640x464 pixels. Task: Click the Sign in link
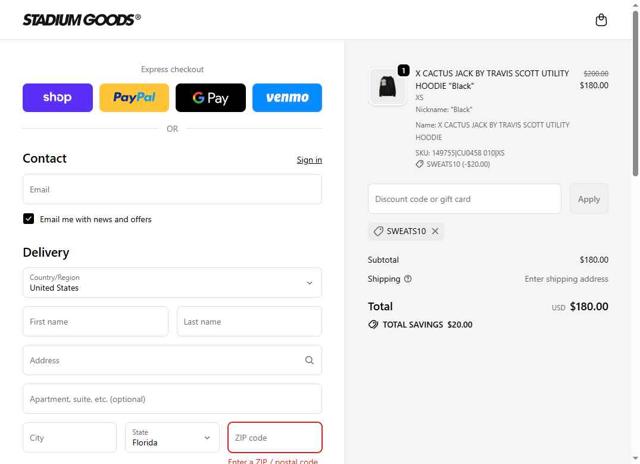tap(309, 160)
